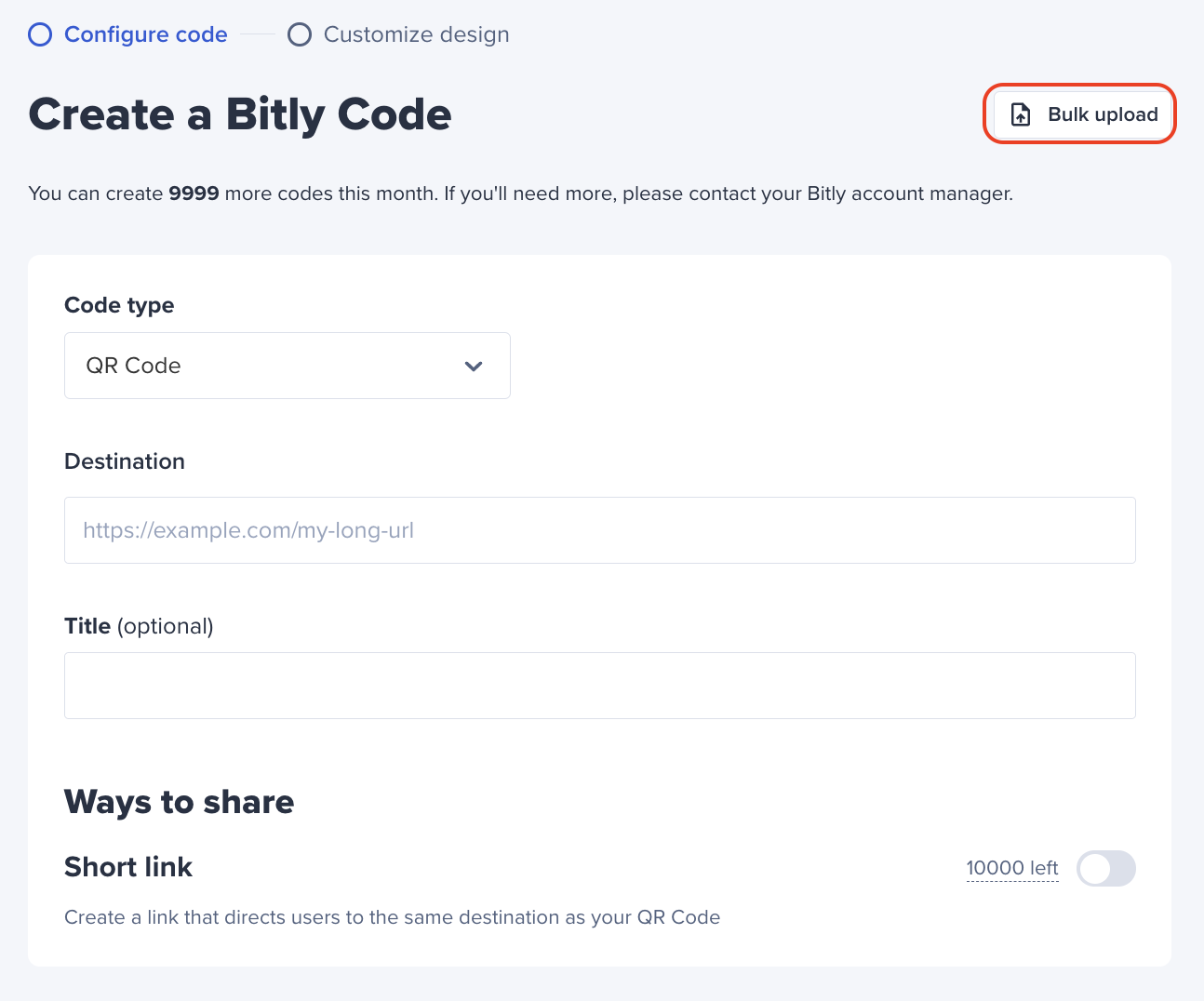Click the 9999 codes remaining text
Viewport: 1204px width, 1001px height.
pyautogui.click(x=194, y=194)
